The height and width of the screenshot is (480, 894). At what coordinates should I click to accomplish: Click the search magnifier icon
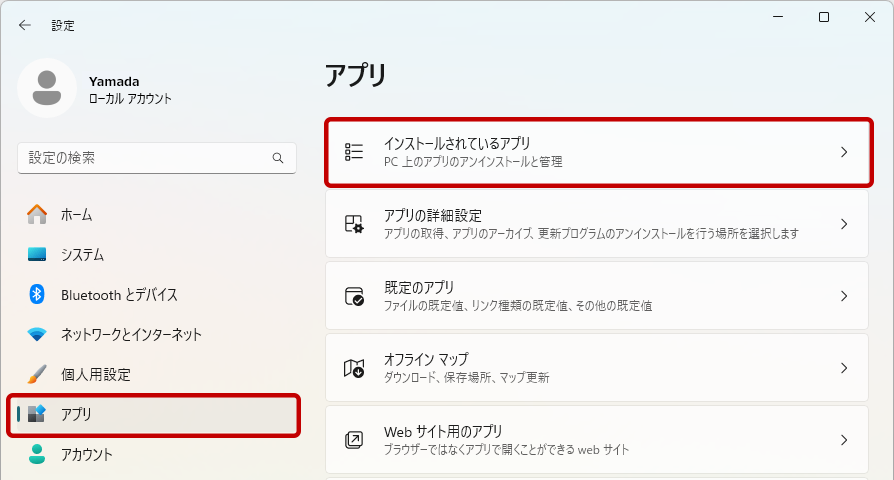point(278,158)
